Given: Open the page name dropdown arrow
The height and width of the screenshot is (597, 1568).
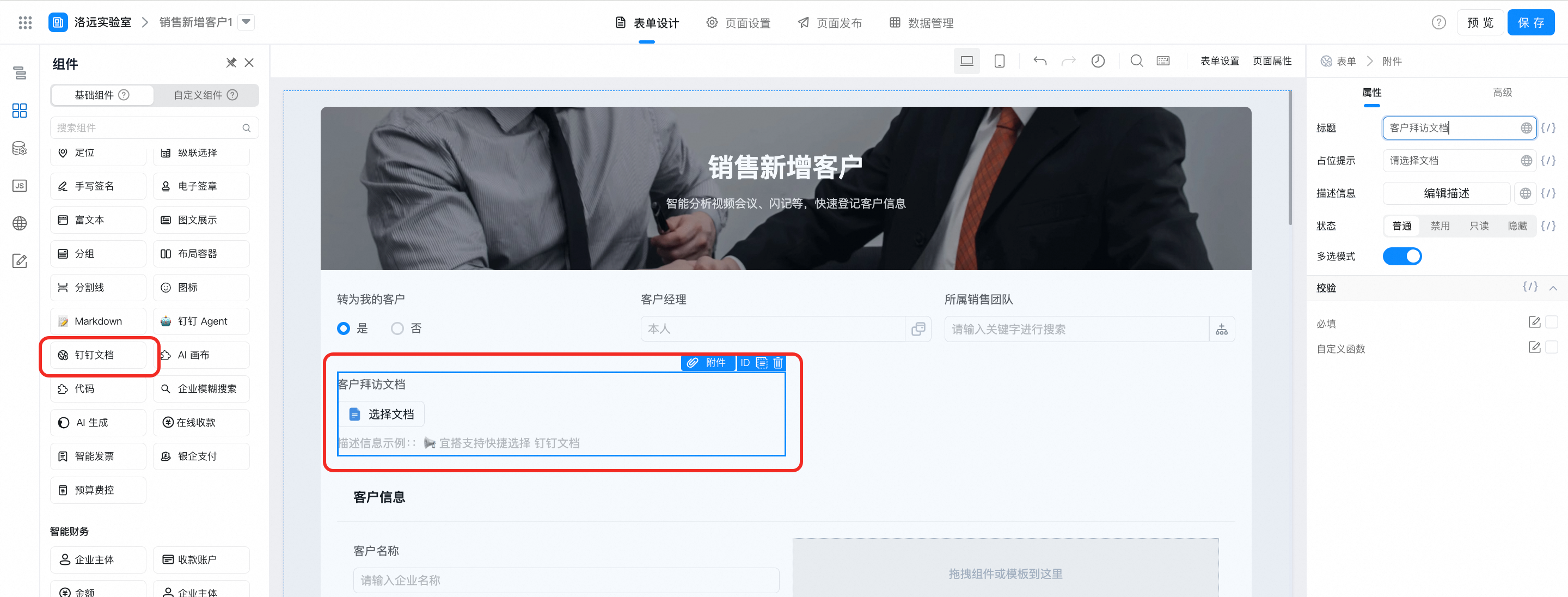Looking at the screenshot, I should point(246,22).
